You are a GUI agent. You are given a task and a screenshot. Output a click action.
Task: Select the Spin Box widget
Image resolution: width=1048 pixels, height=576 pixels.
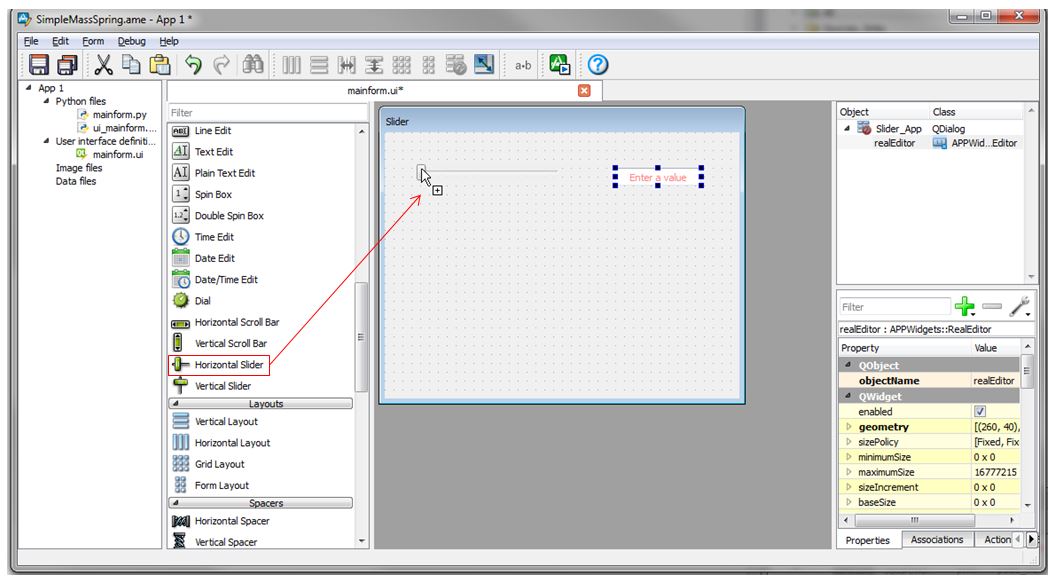click(212, 195)
